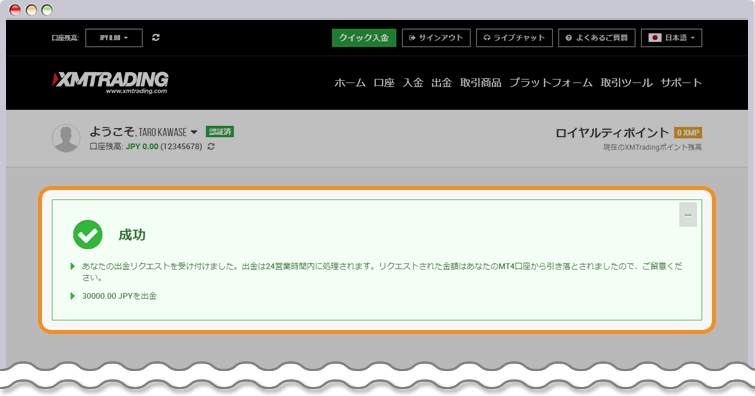Click the XMTrading logo
Viewport: 755px width, 396px height.
click(110, 82)
